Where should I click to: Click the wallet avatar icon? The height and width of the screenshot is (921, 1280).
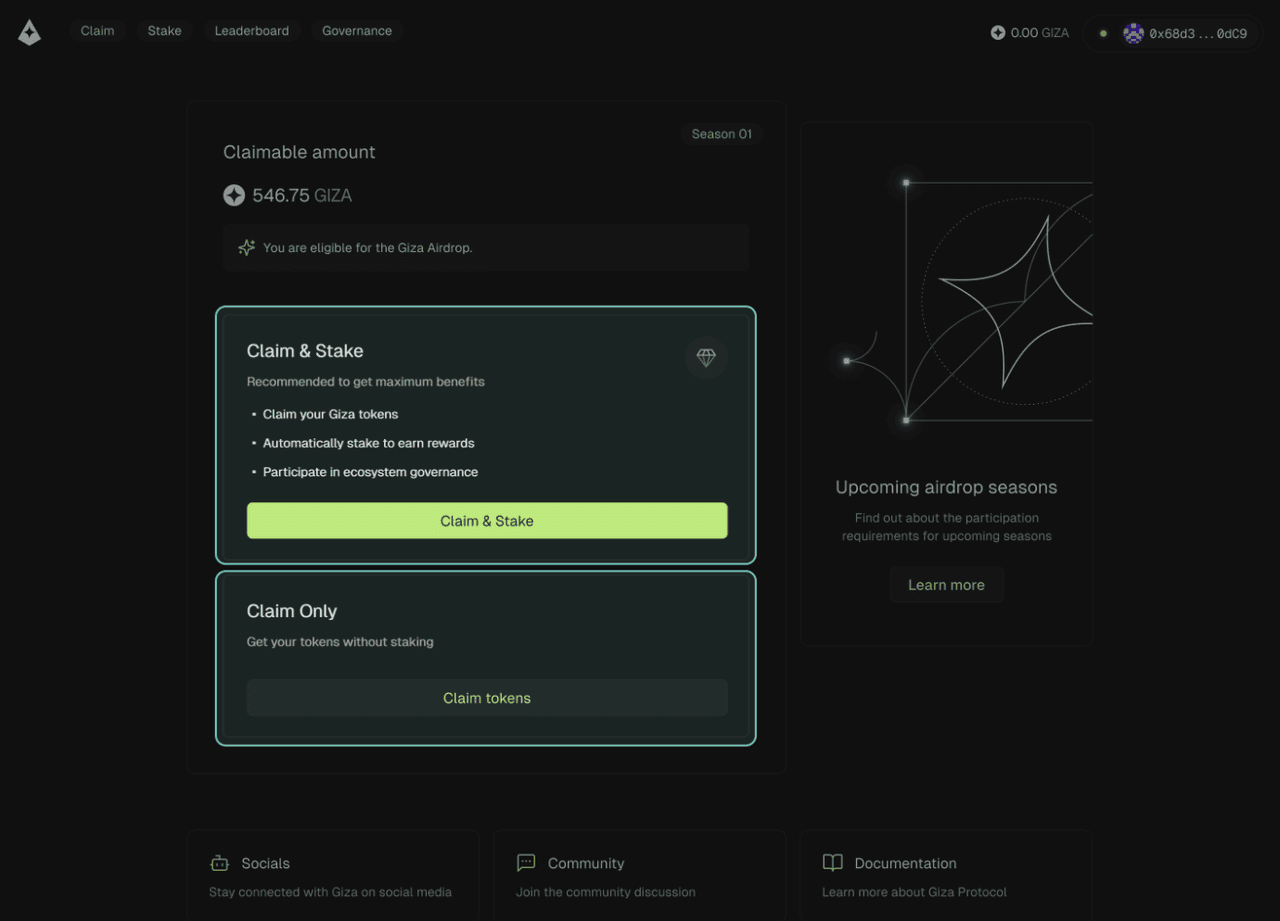click(1133, 33)
